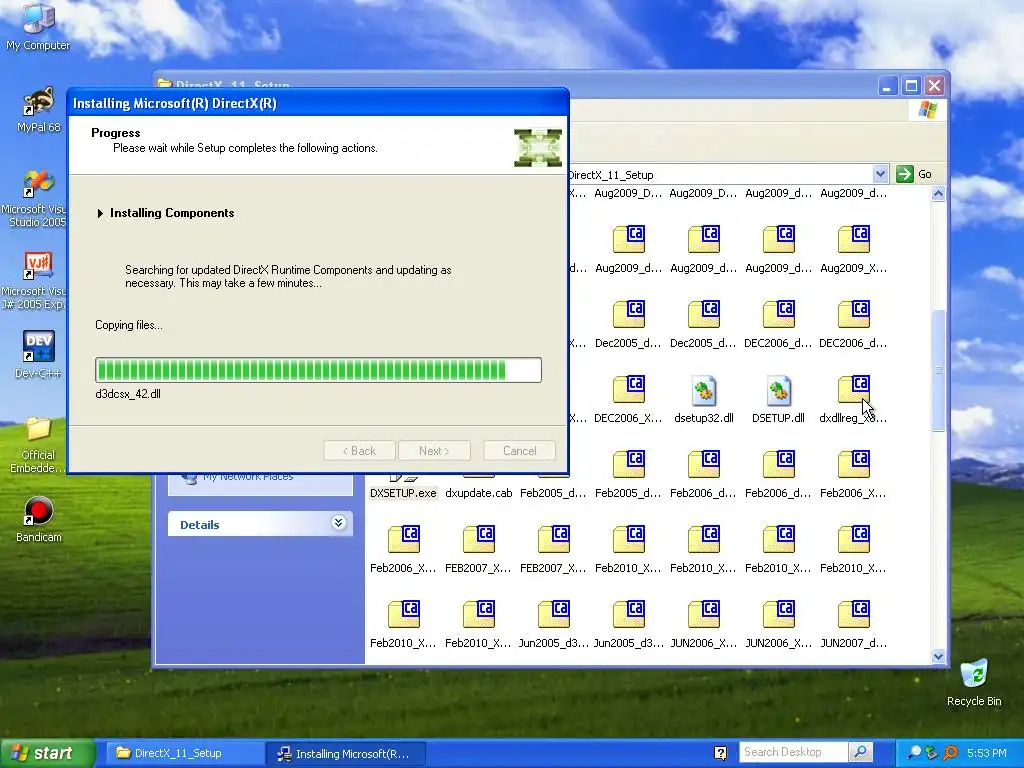This screenshot has width=1024, height=768.
Task: Click the Installing Components arrow bullet
Action: coord(100,214)
